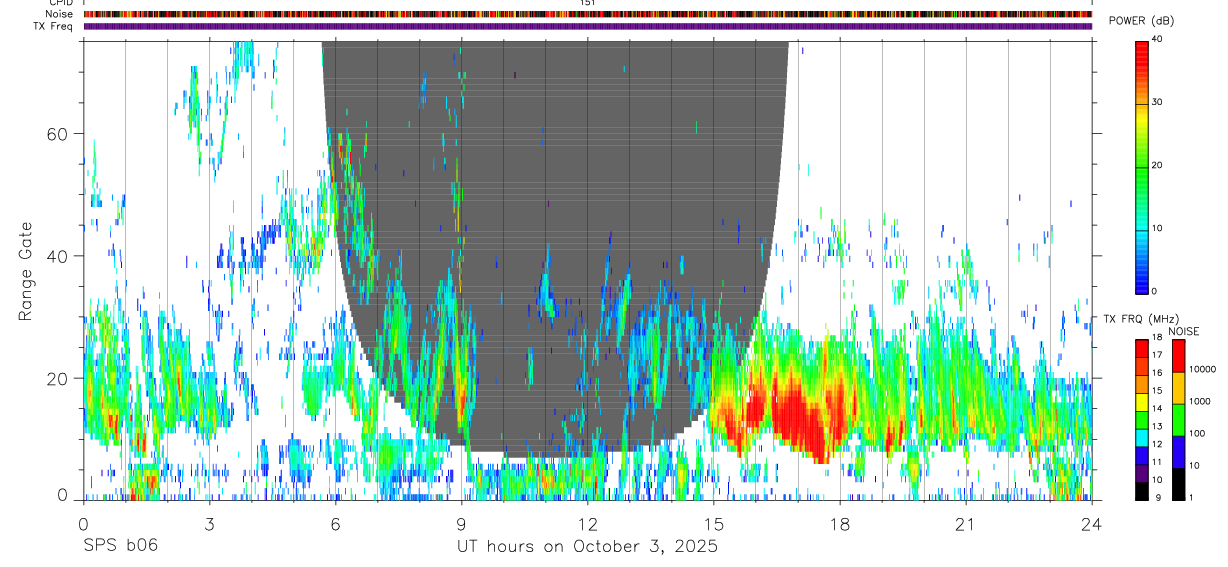Click UT hour tick 18 on time axis

point(840,523)
